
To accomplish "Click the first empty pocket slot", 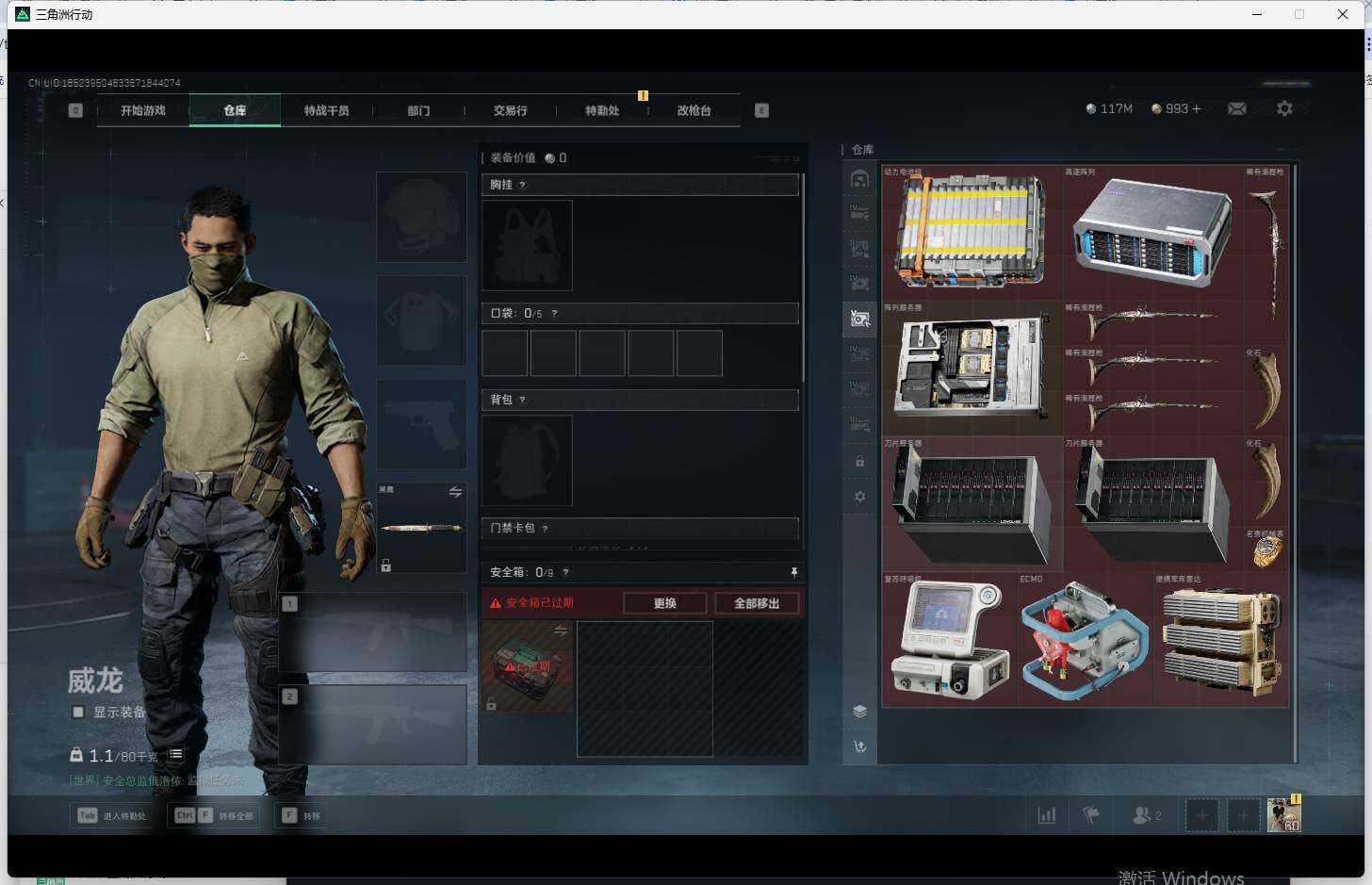I will (x=505, y=353).
